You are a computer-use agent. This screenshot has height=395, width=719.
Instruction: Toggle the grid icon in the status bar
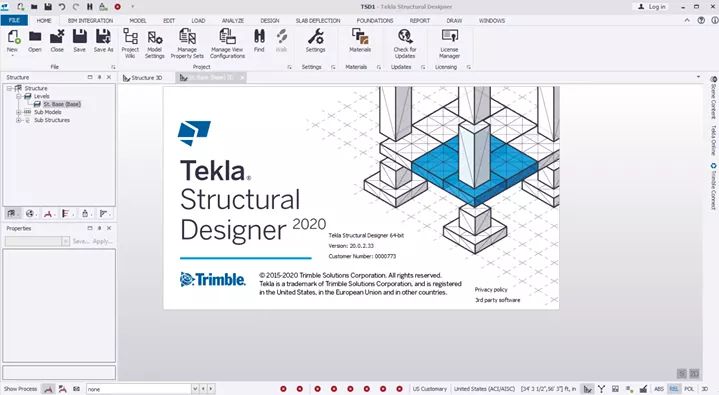coord(615,389)
